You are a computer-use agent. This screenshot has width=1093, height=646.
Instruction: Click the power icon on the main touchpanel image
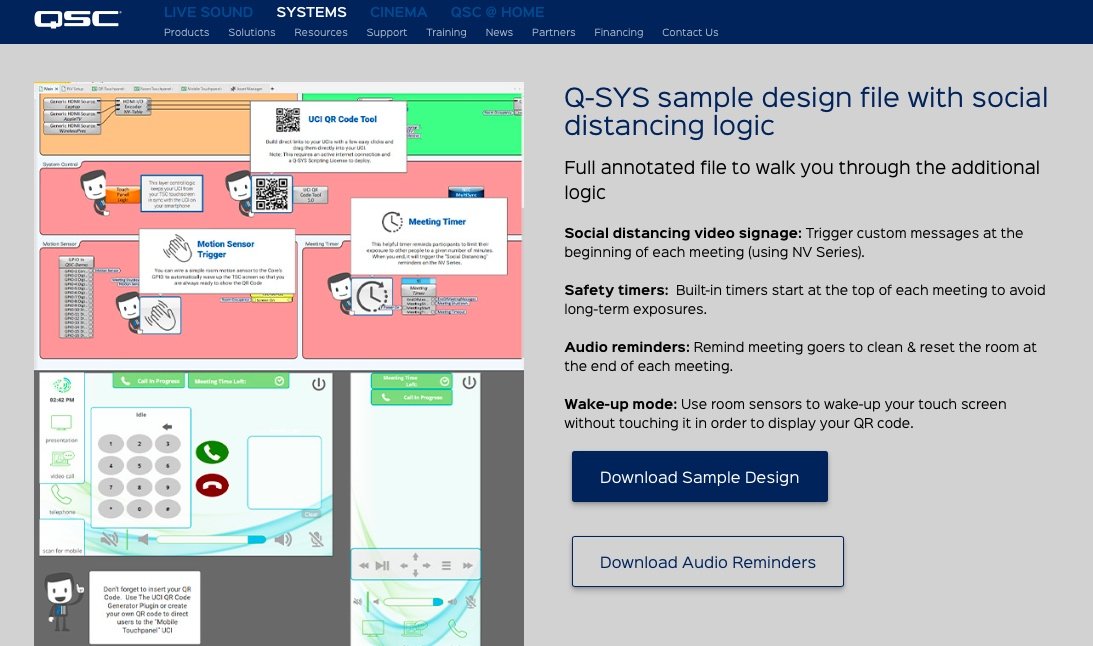(x=319, y=384)
